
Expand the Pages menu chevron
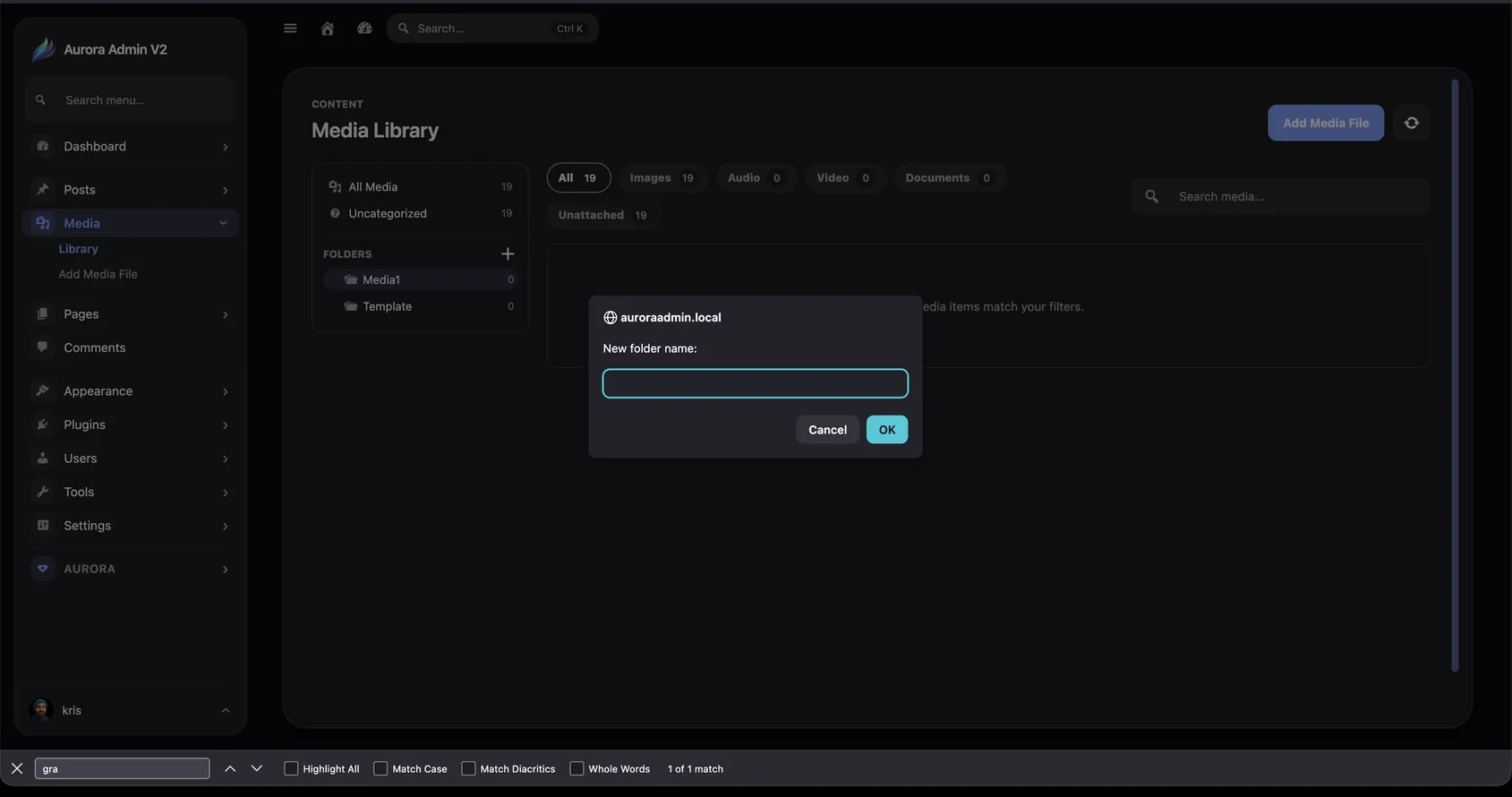point(225,314)
